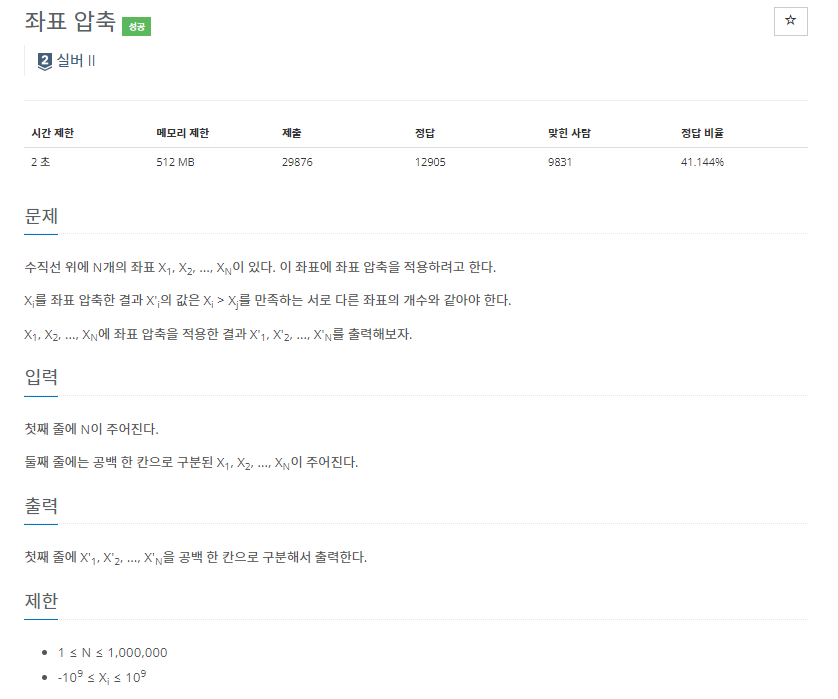The image size is (838, 699).
Task: Click the 제한 section heading
Action: point(41,601)
